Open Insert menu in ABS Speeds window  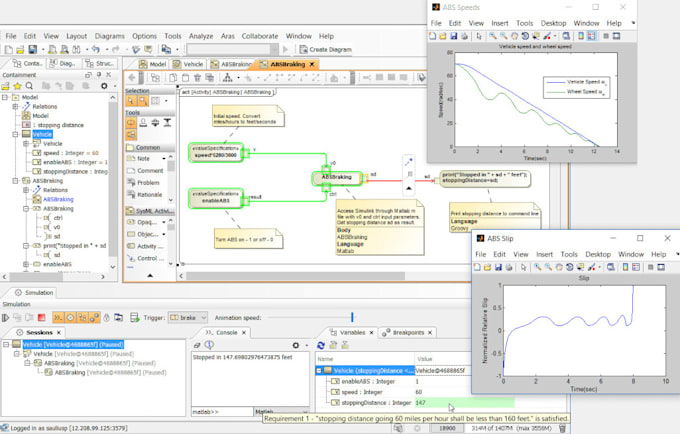pos(500,23)
